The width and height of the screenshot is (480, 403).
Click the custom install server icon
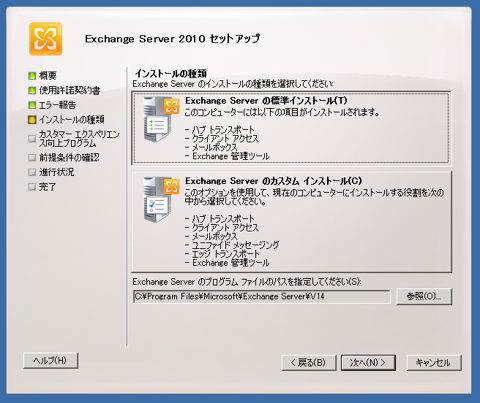(x=161, y=199)
